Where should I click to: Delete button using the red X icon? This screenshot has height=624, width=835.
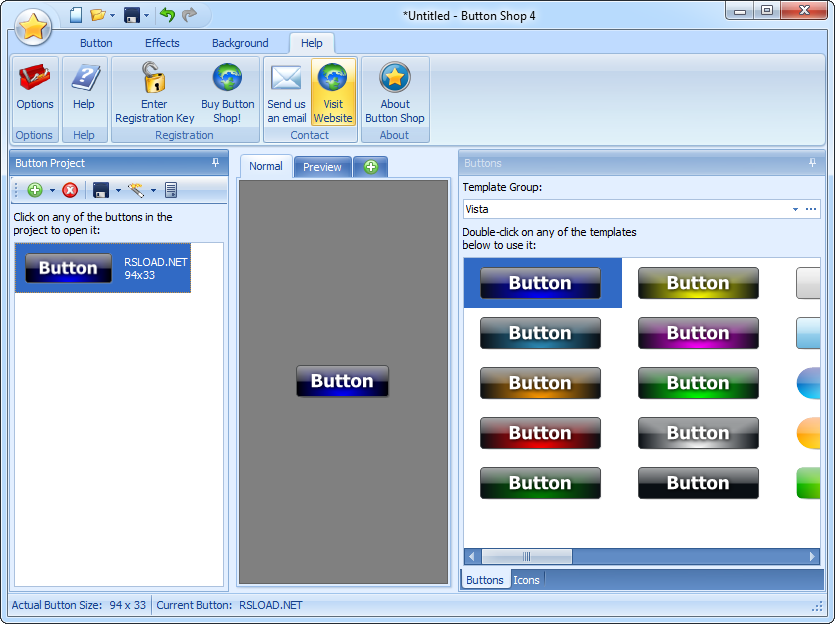pyautogui.click(x=68, y=189)
